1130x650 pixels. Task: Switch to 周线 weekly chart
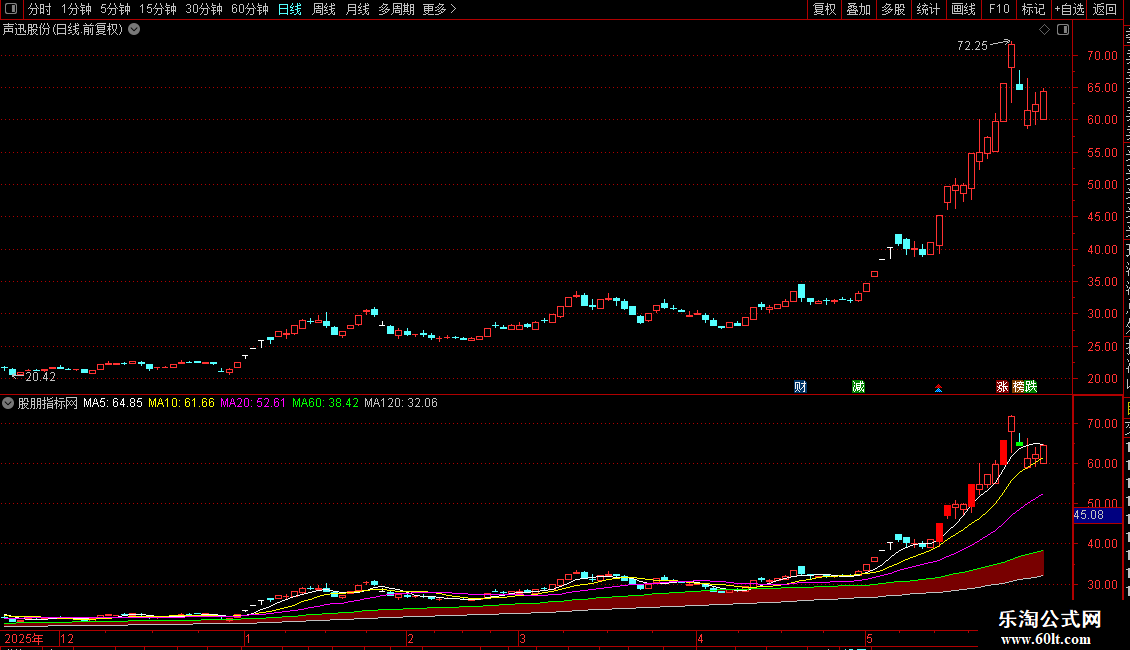[x=324, y=9]
